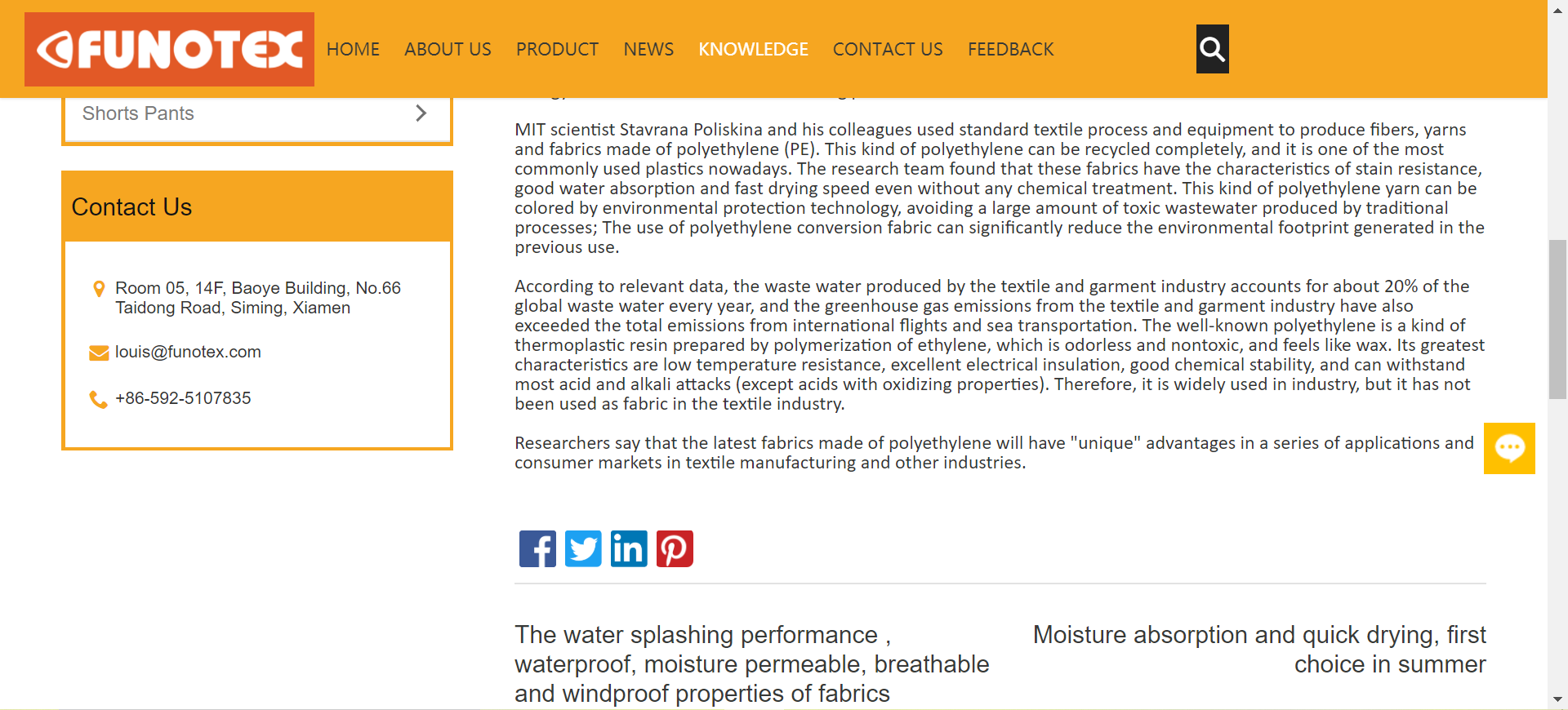Open the yellow live chat bubble

pyautogui.click(x=1509, y=448)
